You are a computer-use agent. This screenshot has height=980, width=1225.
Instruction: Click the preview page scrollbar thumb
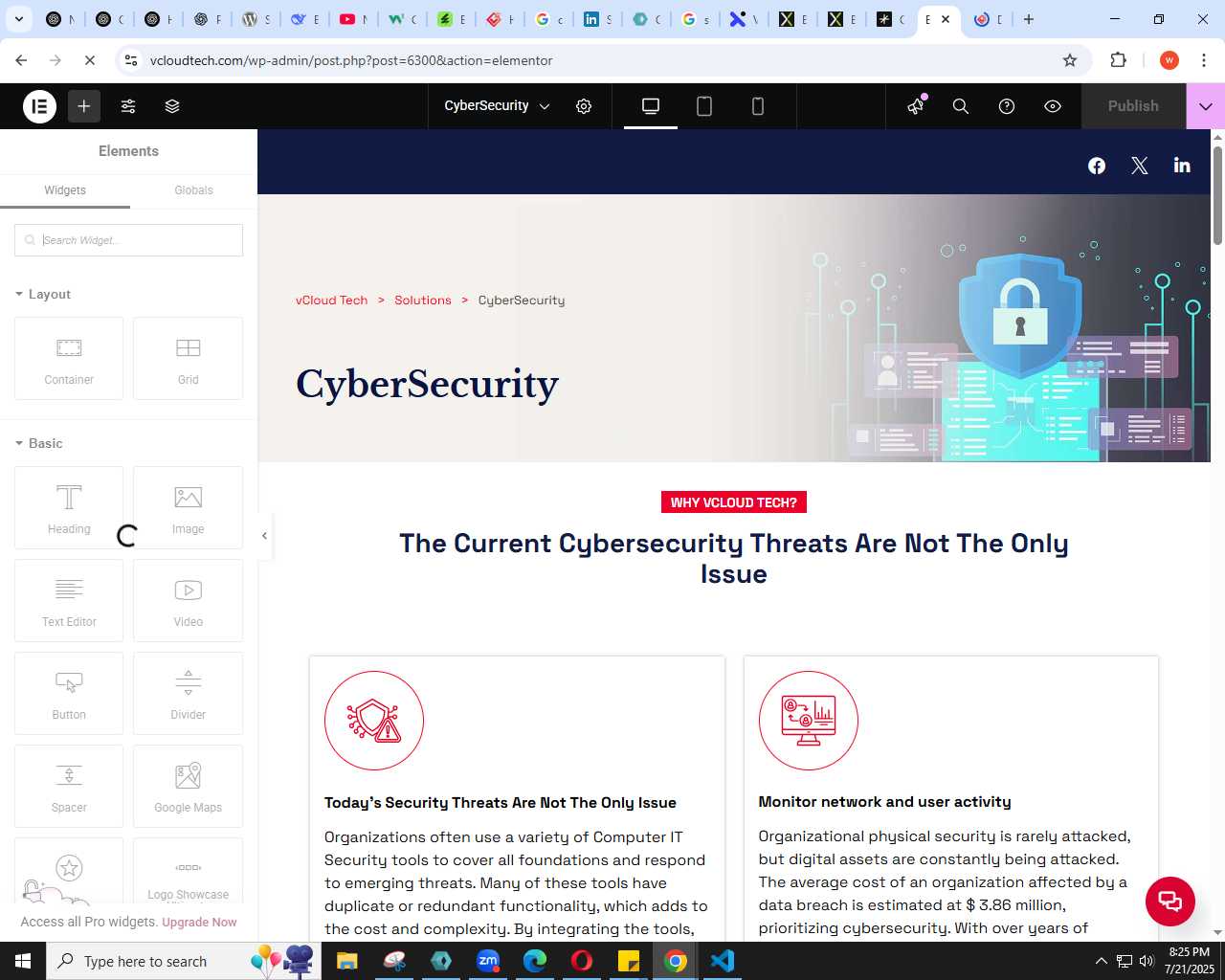tap(1218, 195)
